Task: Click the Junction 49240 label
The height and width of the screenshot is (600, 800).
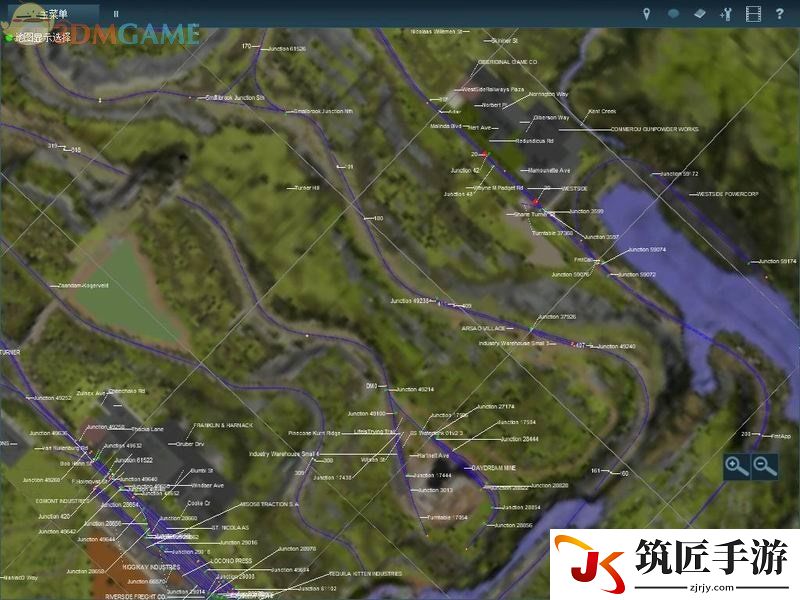Action: 616,346
